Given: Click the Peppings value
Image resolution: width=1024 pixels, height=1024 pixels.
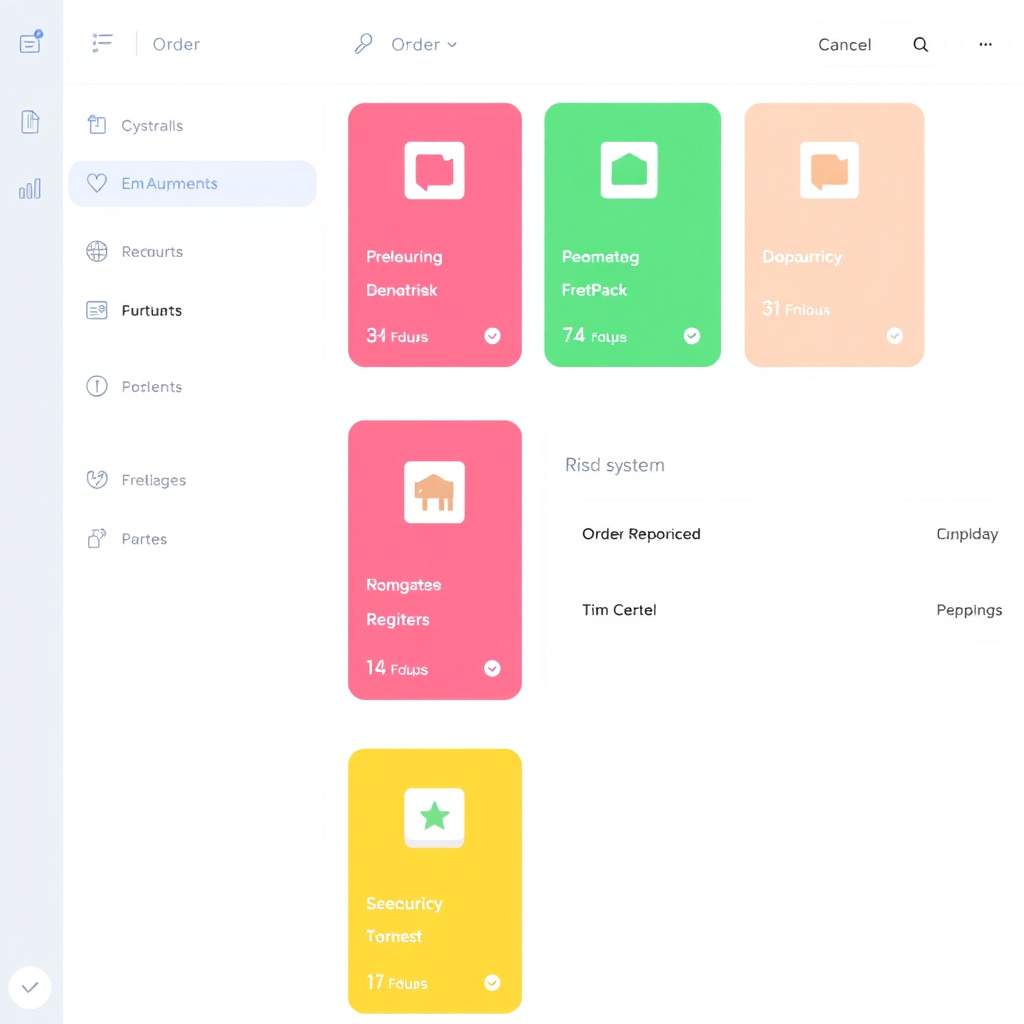Looking at the screenshot, I should coord(969,610).
